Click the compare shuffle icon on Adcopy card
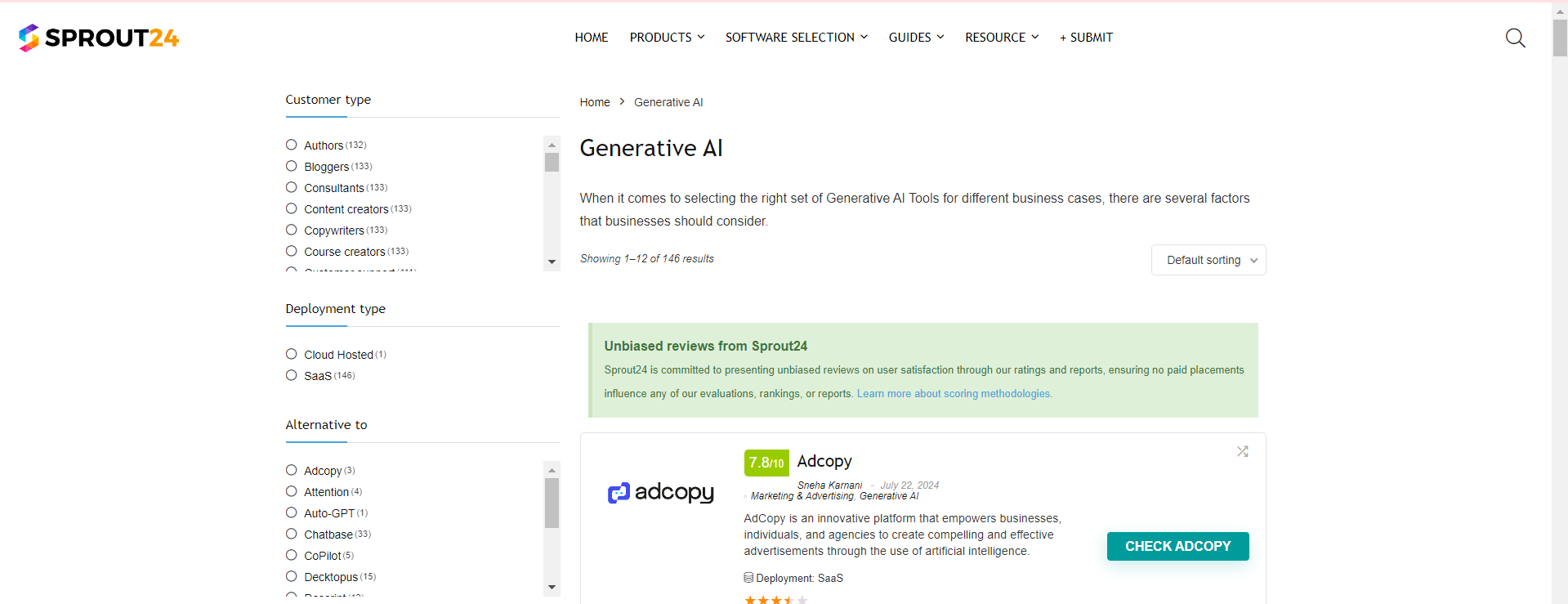Viewport: 1568px width, 604px height. click(x=1242, y=451)
